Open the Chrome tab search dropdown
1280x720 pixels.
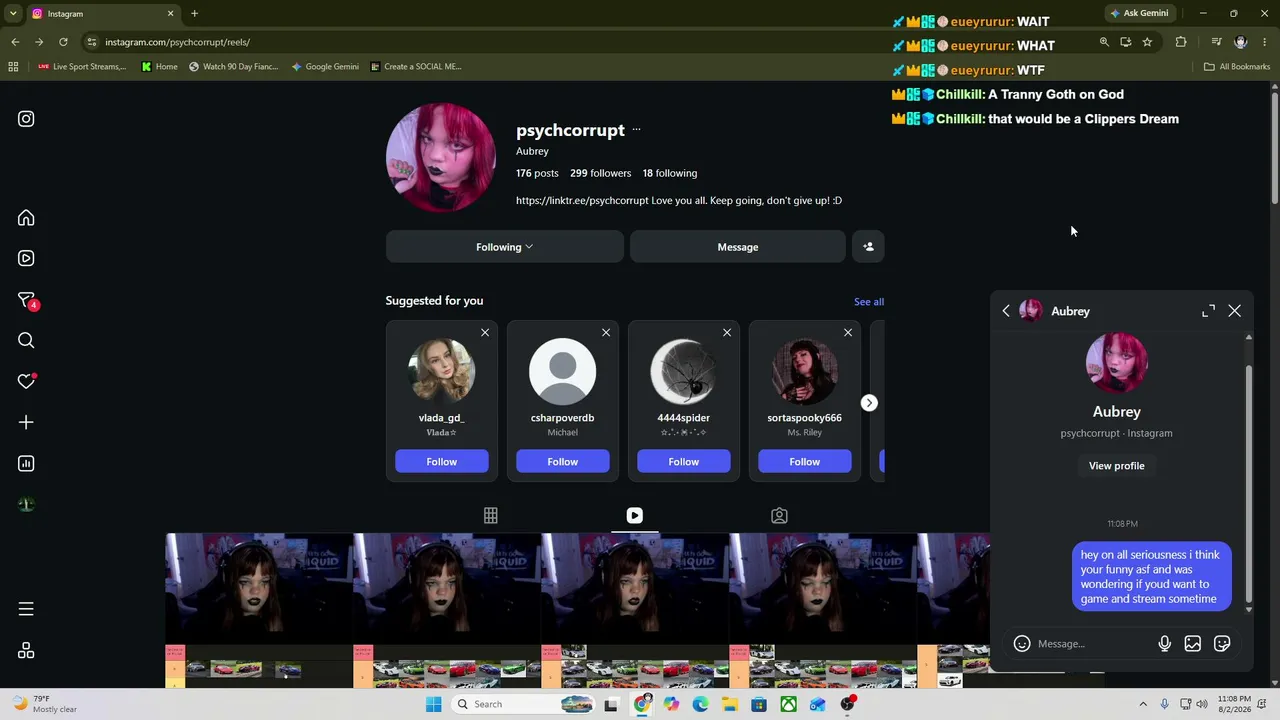coord(13,14)
